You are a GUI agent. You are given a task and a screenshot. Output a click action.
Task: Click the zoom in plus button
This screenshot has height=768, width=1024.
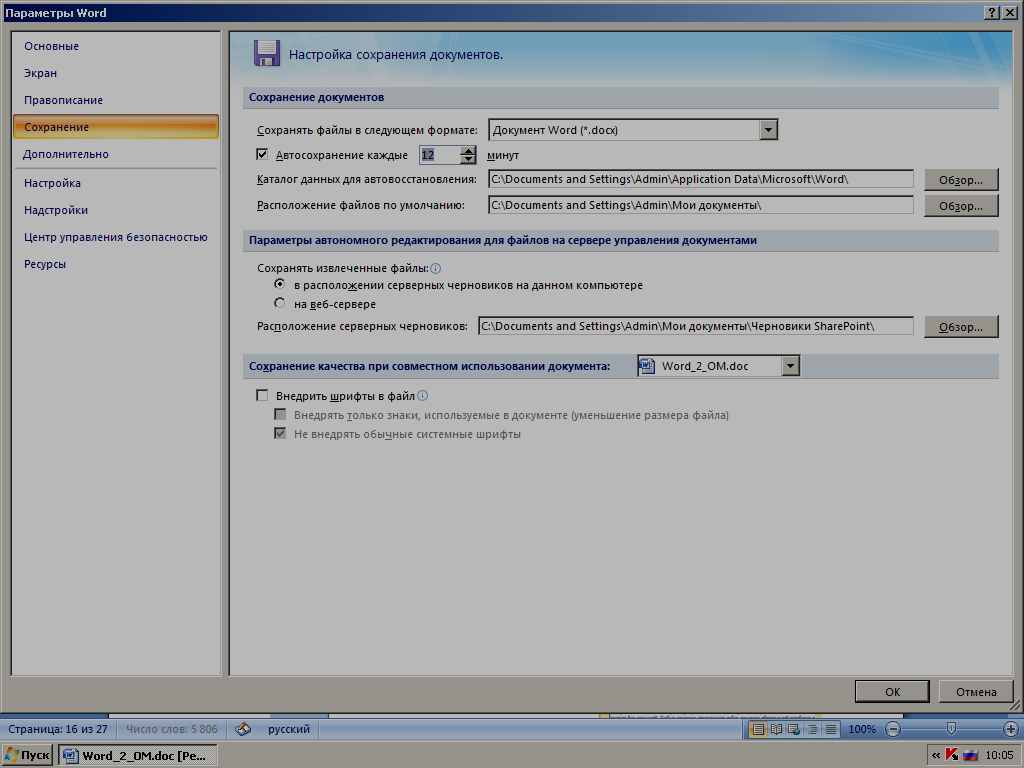pyautogui.click(x=1010, y=729)
